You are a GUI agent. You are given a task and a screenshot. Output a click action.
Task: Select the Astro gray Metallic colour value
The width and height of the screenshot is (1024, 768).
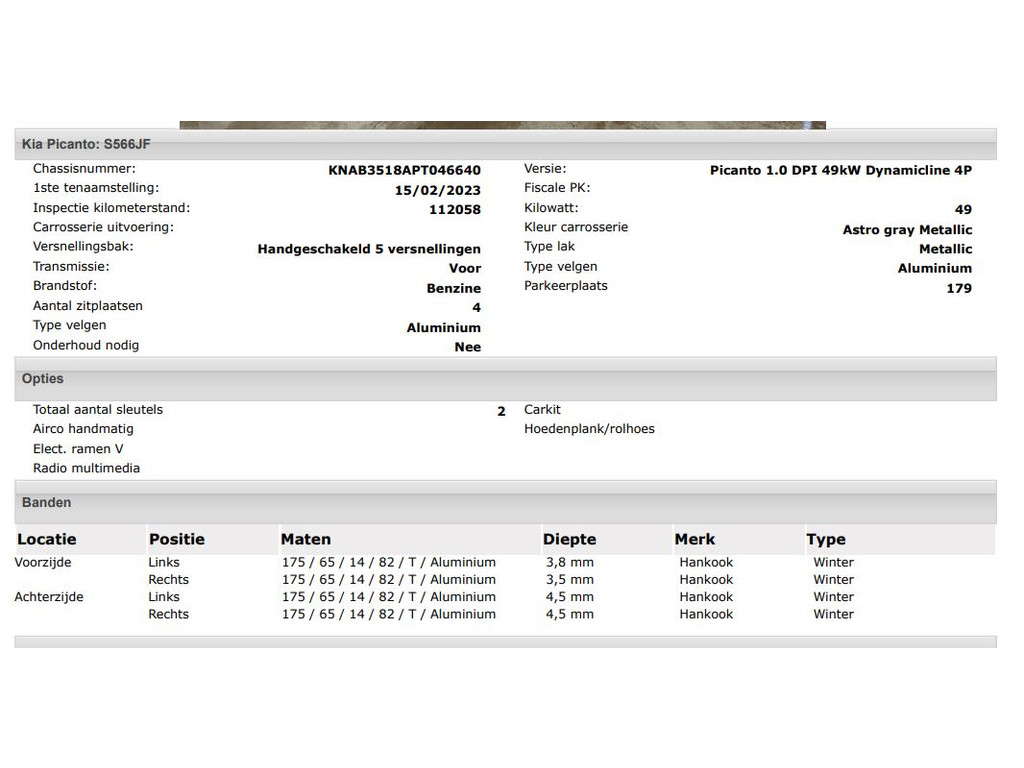pos(907,230)
